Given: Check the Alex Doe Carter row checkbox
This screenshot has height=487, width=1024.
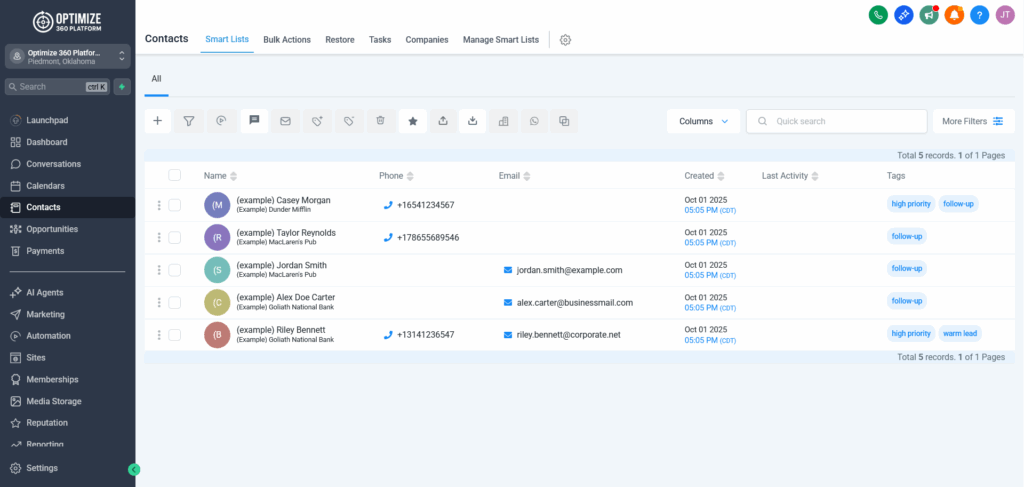Looking at the screenshot, I should 174,302.
